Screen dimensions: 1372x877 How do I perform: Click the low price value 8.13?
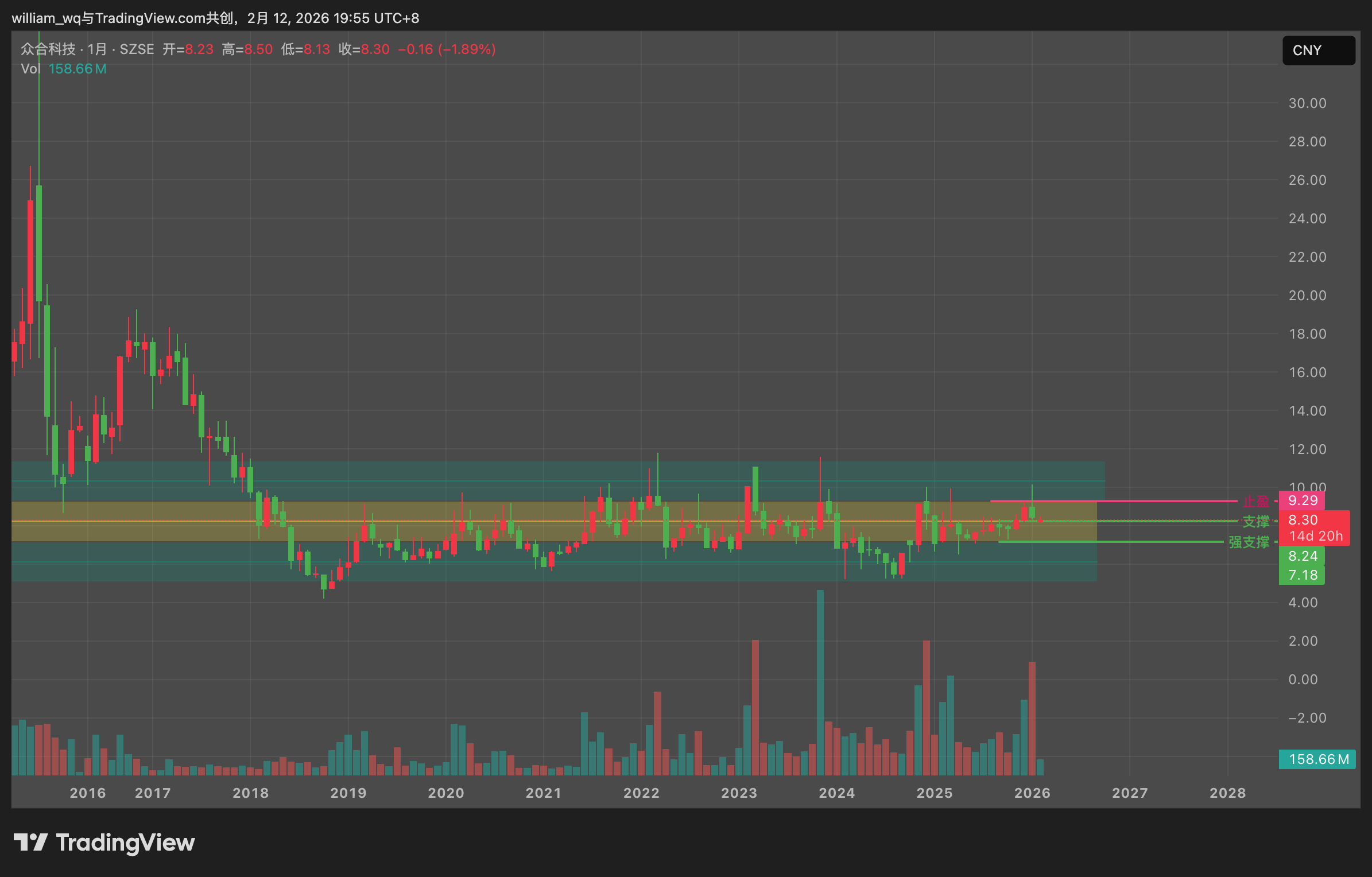point(317,49)
